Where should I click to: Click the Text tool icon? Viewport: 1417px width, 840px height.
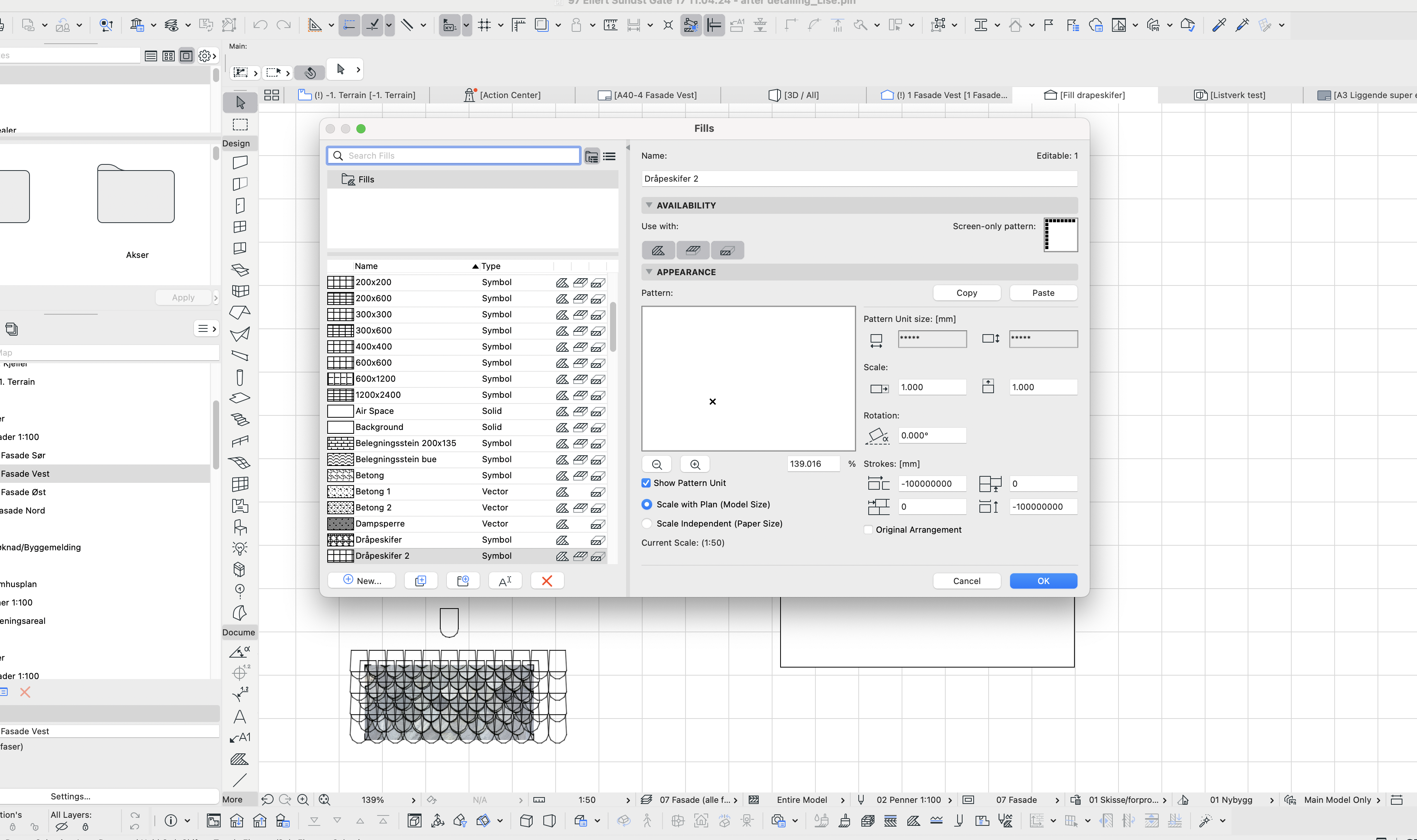click(239, 717)
